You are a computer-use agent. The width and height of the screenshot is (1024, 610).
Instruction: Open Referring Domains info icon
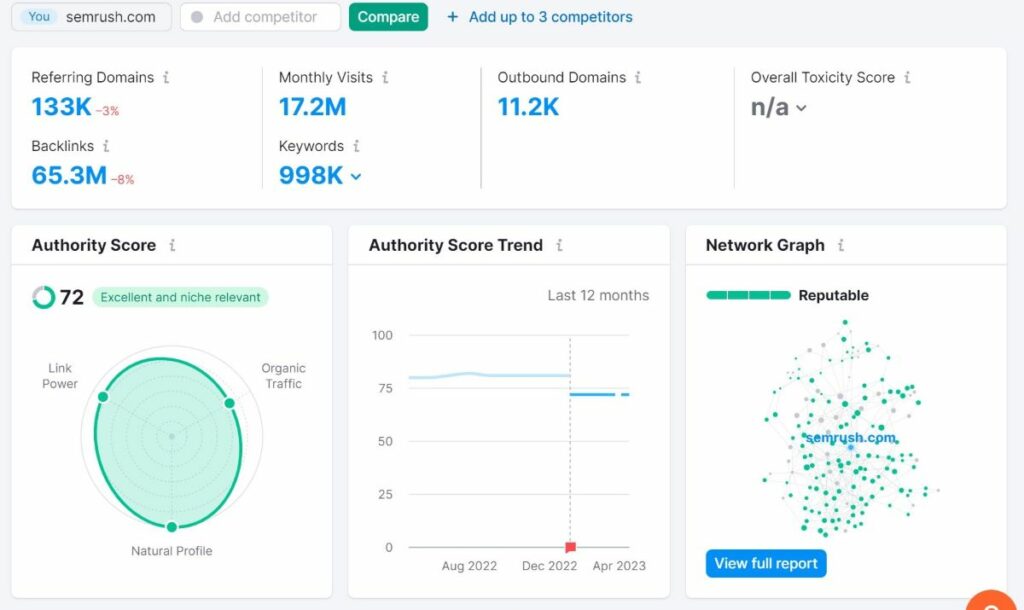tap(166, 77)
